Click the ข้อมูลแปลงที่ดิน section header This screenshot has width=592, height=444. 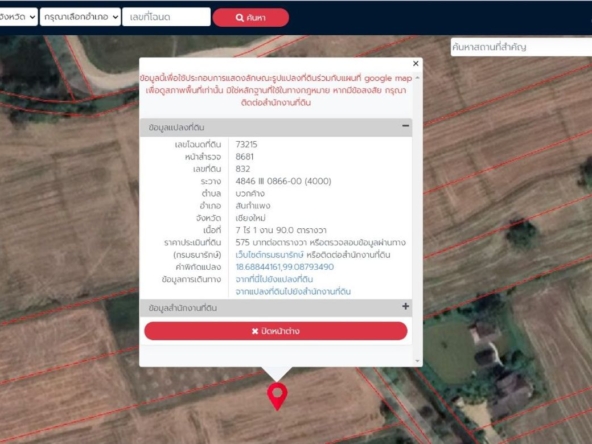(276, 127)
